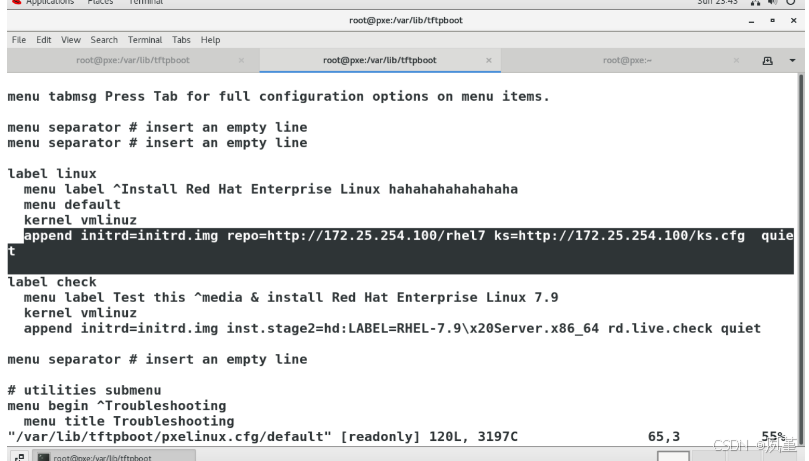Click the 'menu tabmsg Press Tab' line

[278, 96]
